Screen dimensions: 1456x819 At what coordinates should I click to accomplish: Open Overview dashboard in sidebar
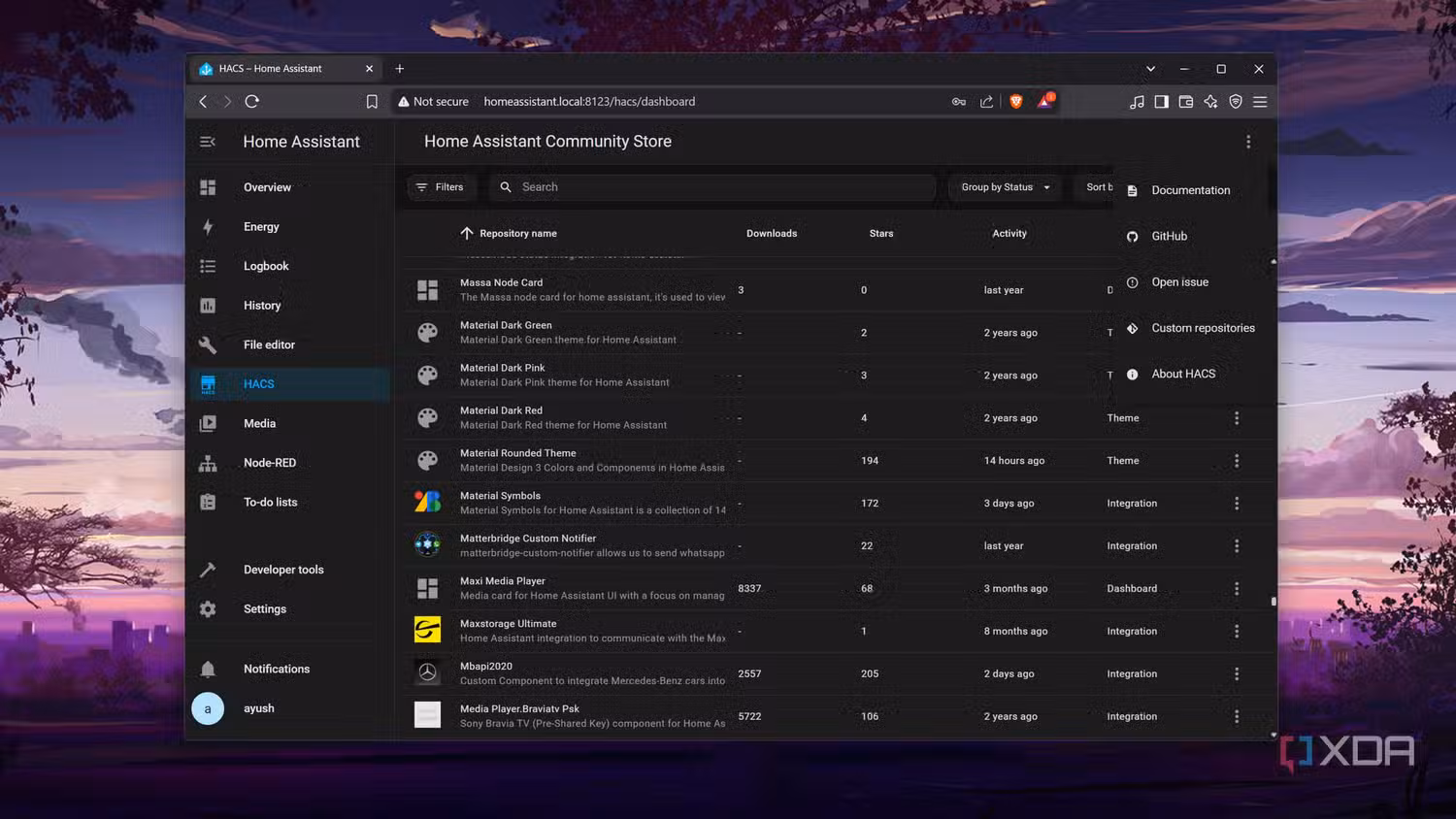pyautogui.click(x=288, y=187)
